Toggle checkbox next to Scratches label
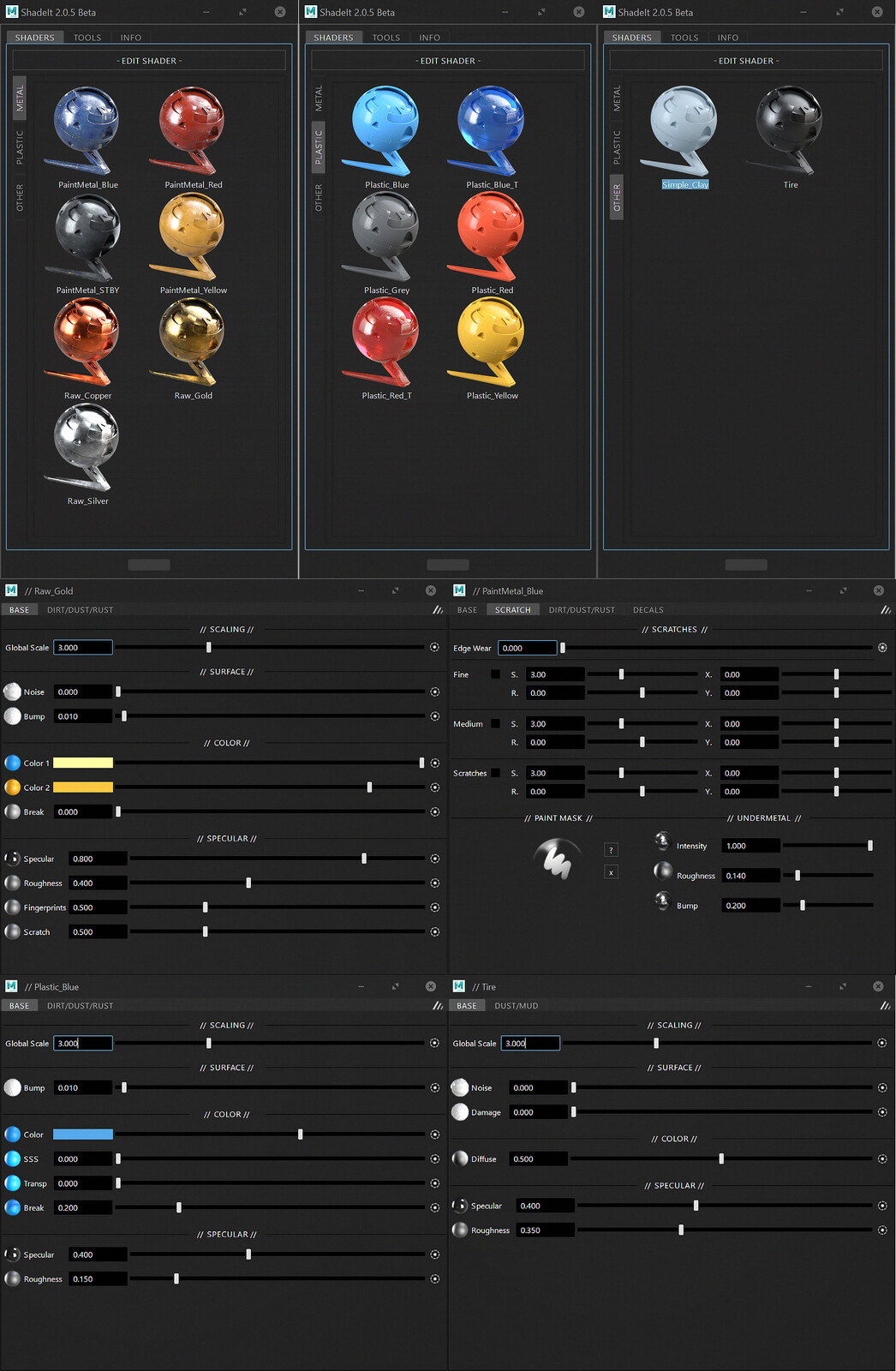 pos(495,773)
